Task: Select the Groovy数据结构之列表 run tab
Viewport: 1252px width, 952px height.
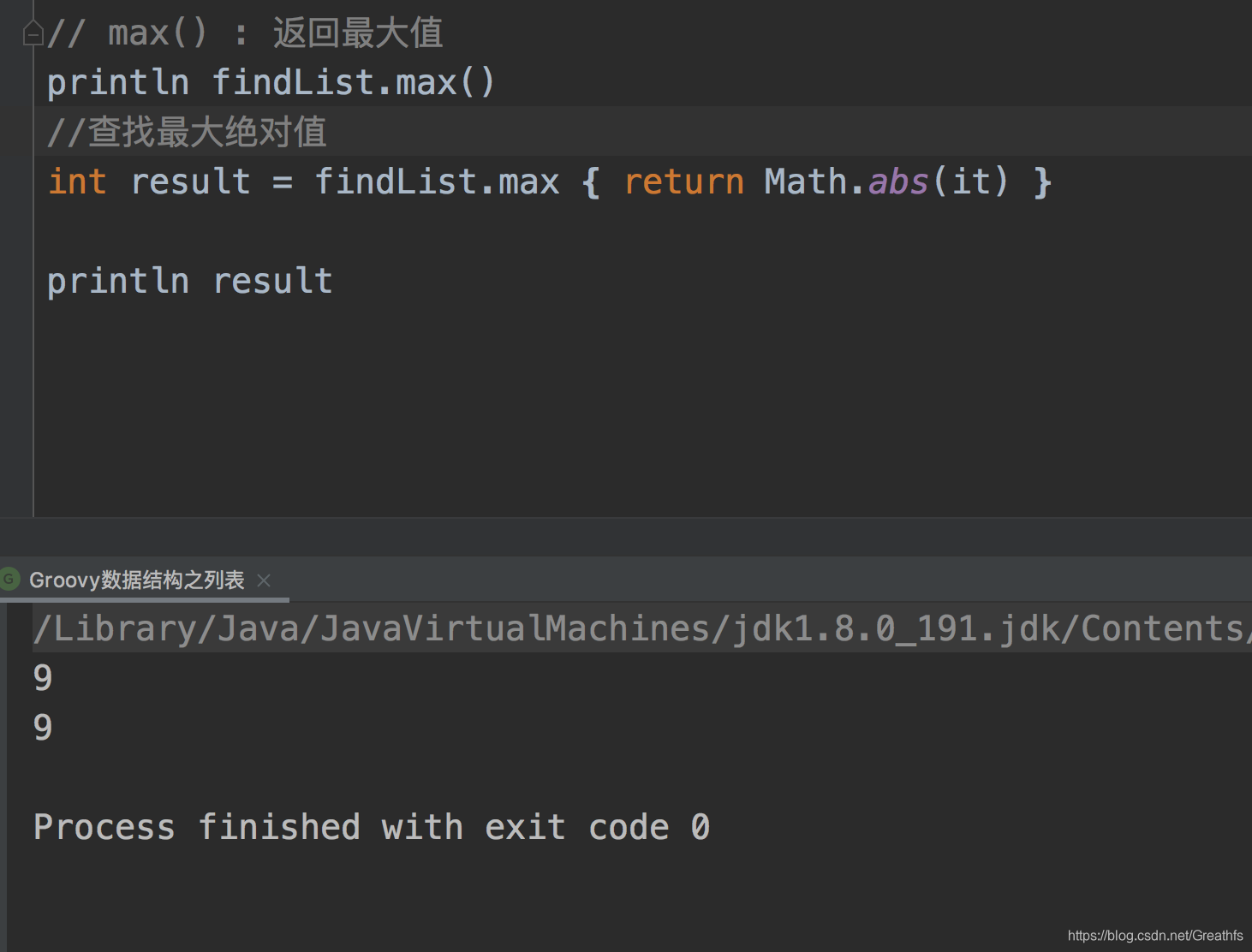Action: pos(137,580)
